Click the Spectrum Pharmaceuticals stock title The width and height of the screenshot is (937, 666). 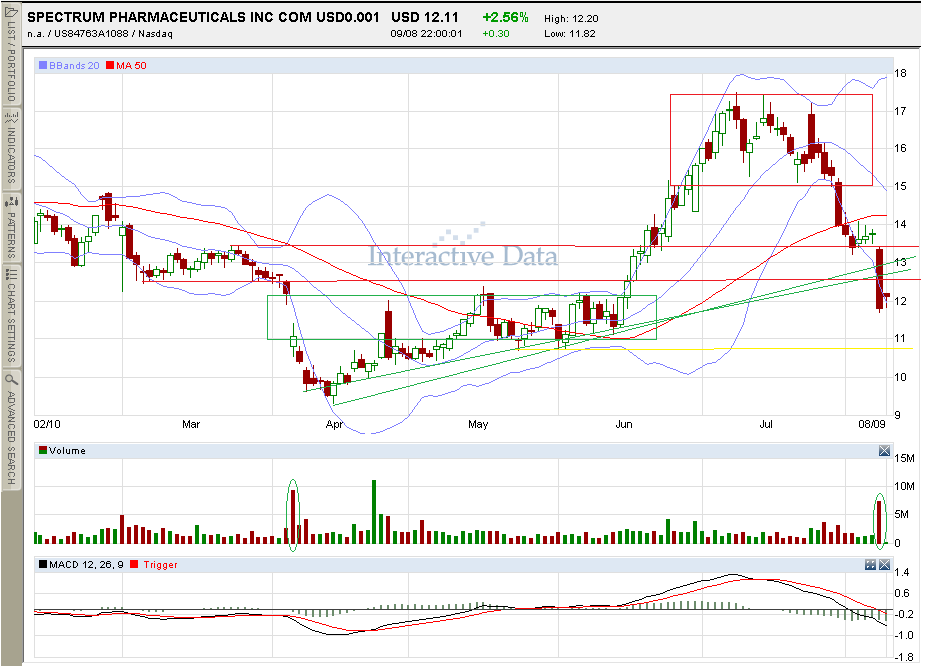203,17
